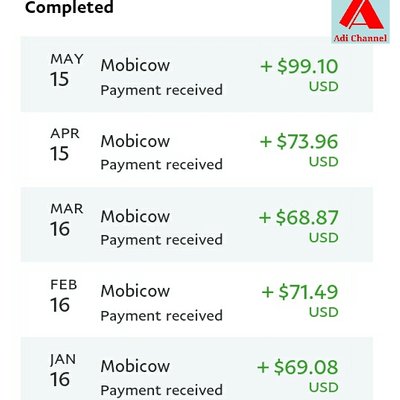Click the + $71.49 amount

300,292
